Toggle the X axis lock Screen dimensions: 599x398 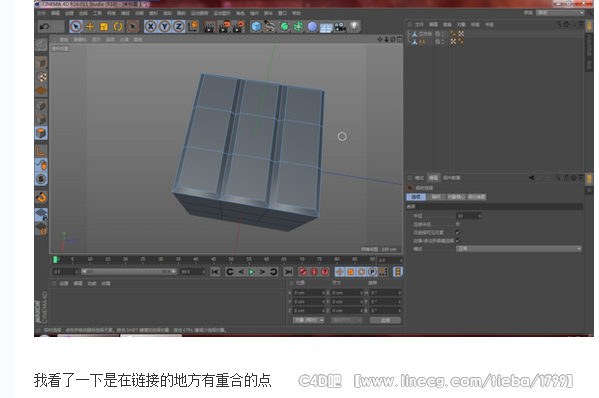[x=151, y=26]
